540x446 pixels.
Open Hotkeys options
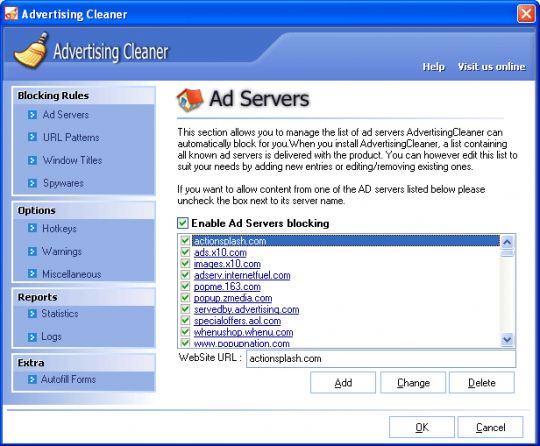point(59,228)
